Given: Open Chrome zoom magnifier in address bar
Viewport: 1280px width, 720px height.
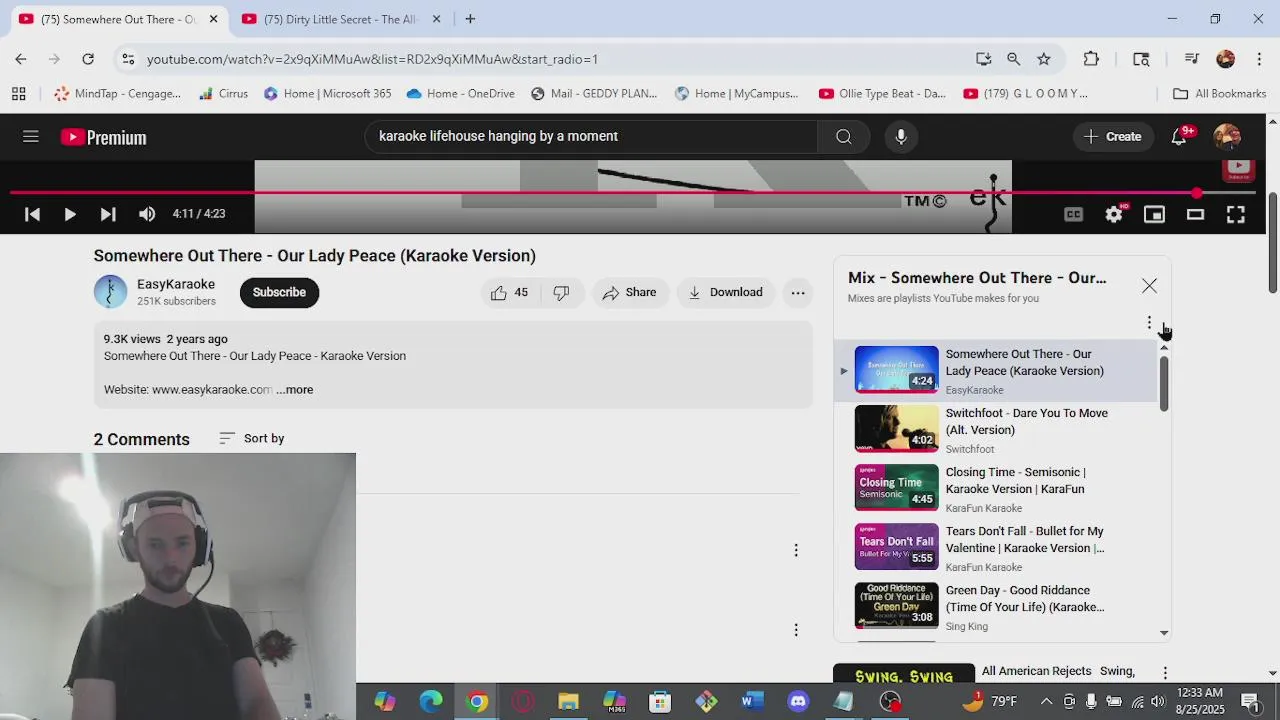Looking at the screenshot, I should [x=1014, y=59].
